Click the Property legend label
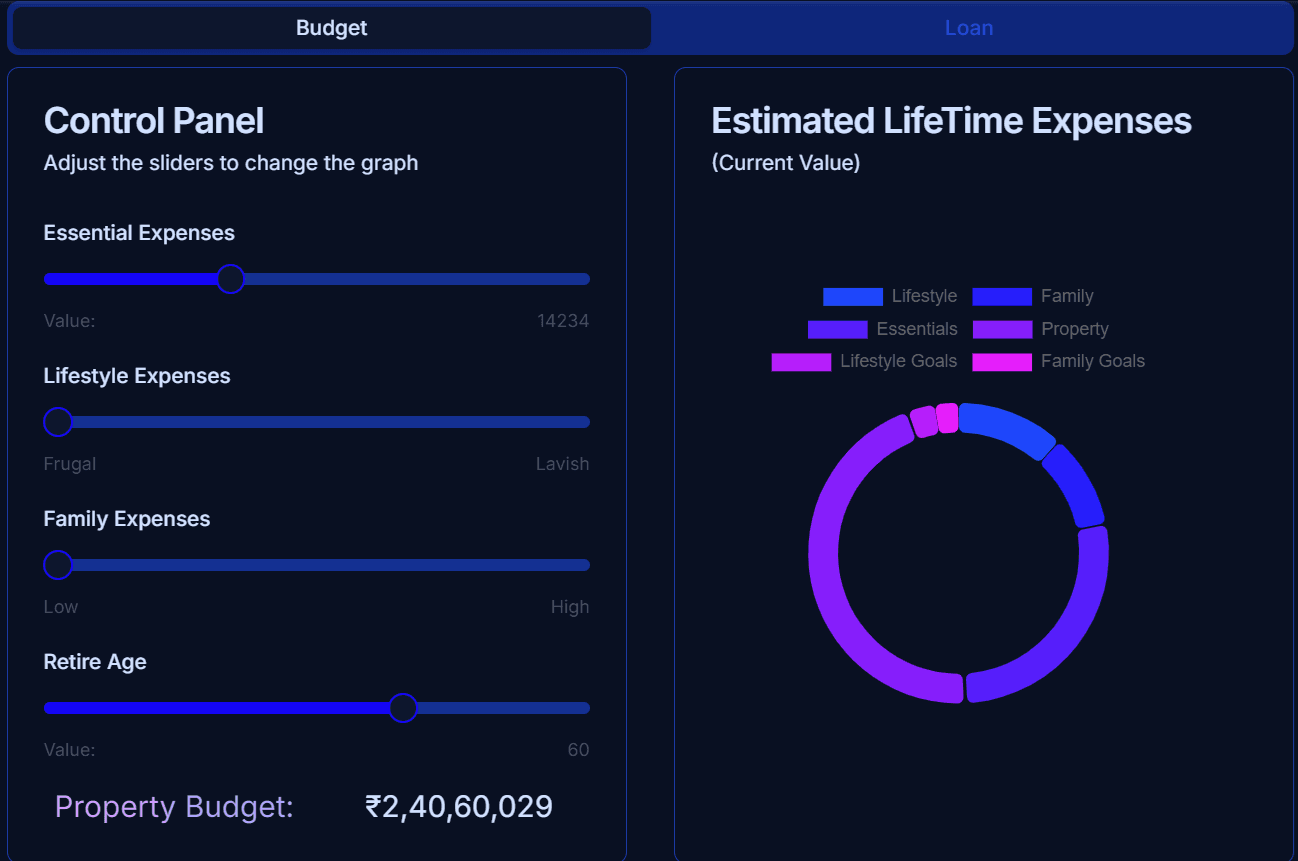 (1075, 329)
